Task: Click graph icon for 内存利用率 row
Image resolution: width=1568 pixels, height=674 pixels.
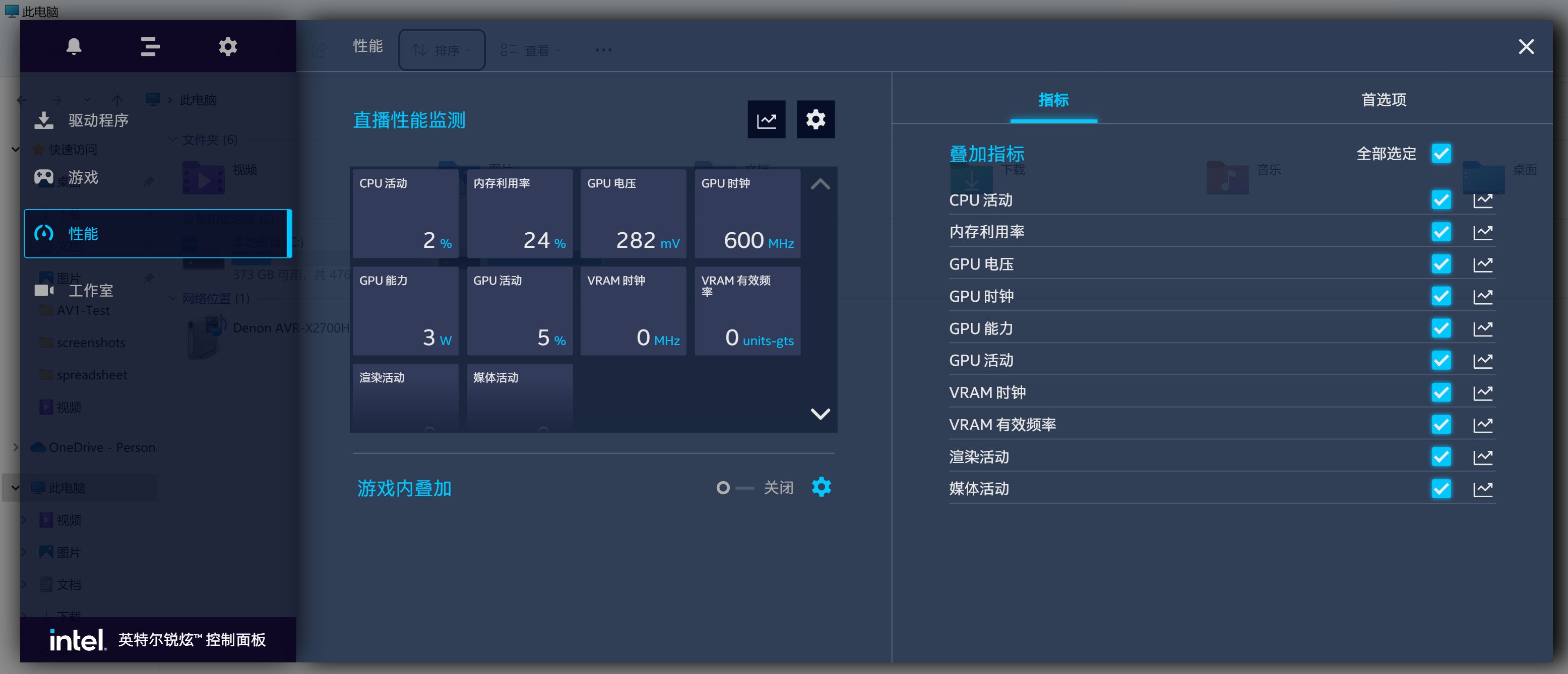Action: point(1483,232)
